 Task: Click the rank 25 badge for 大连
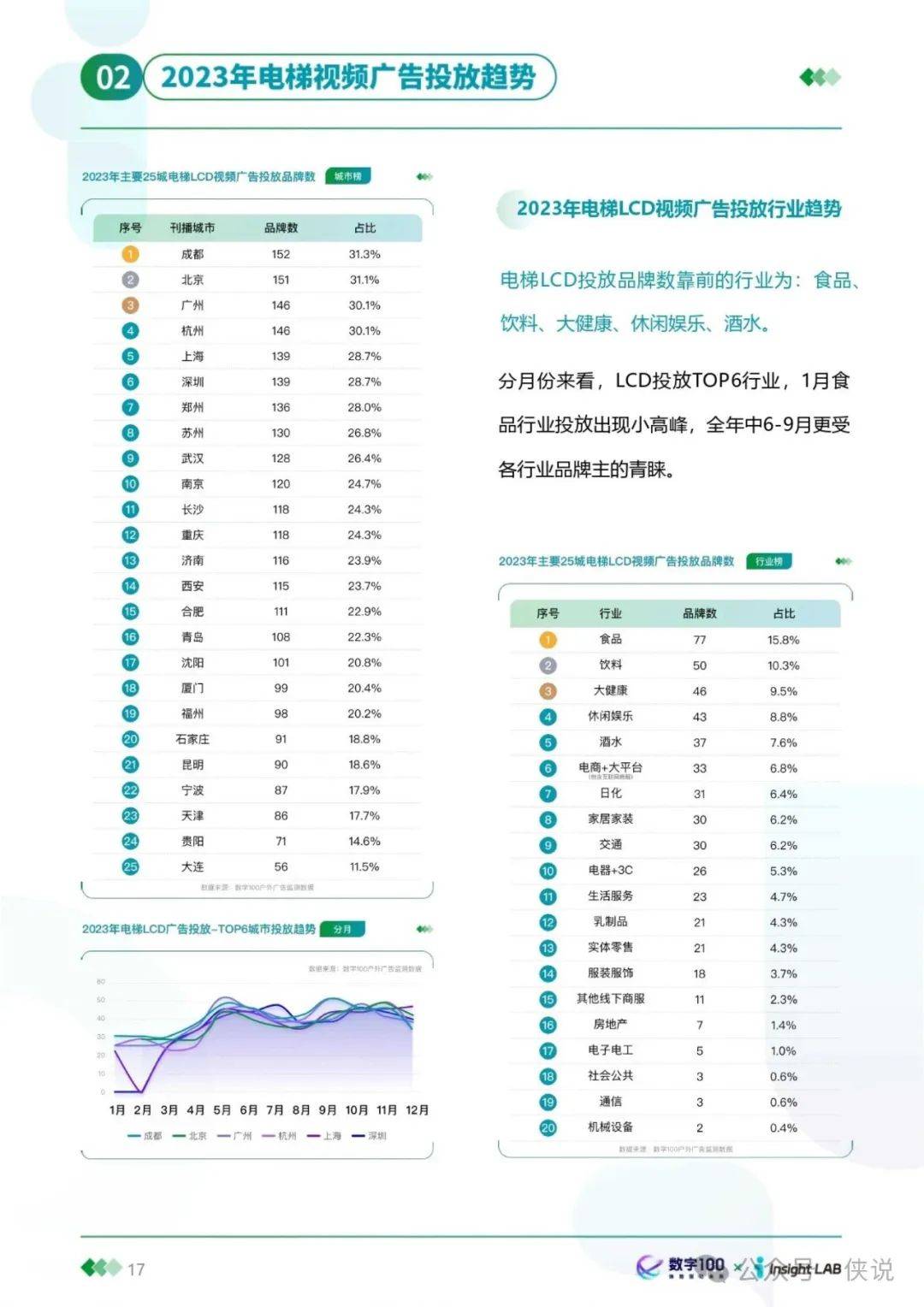click(x=130, y=866)
